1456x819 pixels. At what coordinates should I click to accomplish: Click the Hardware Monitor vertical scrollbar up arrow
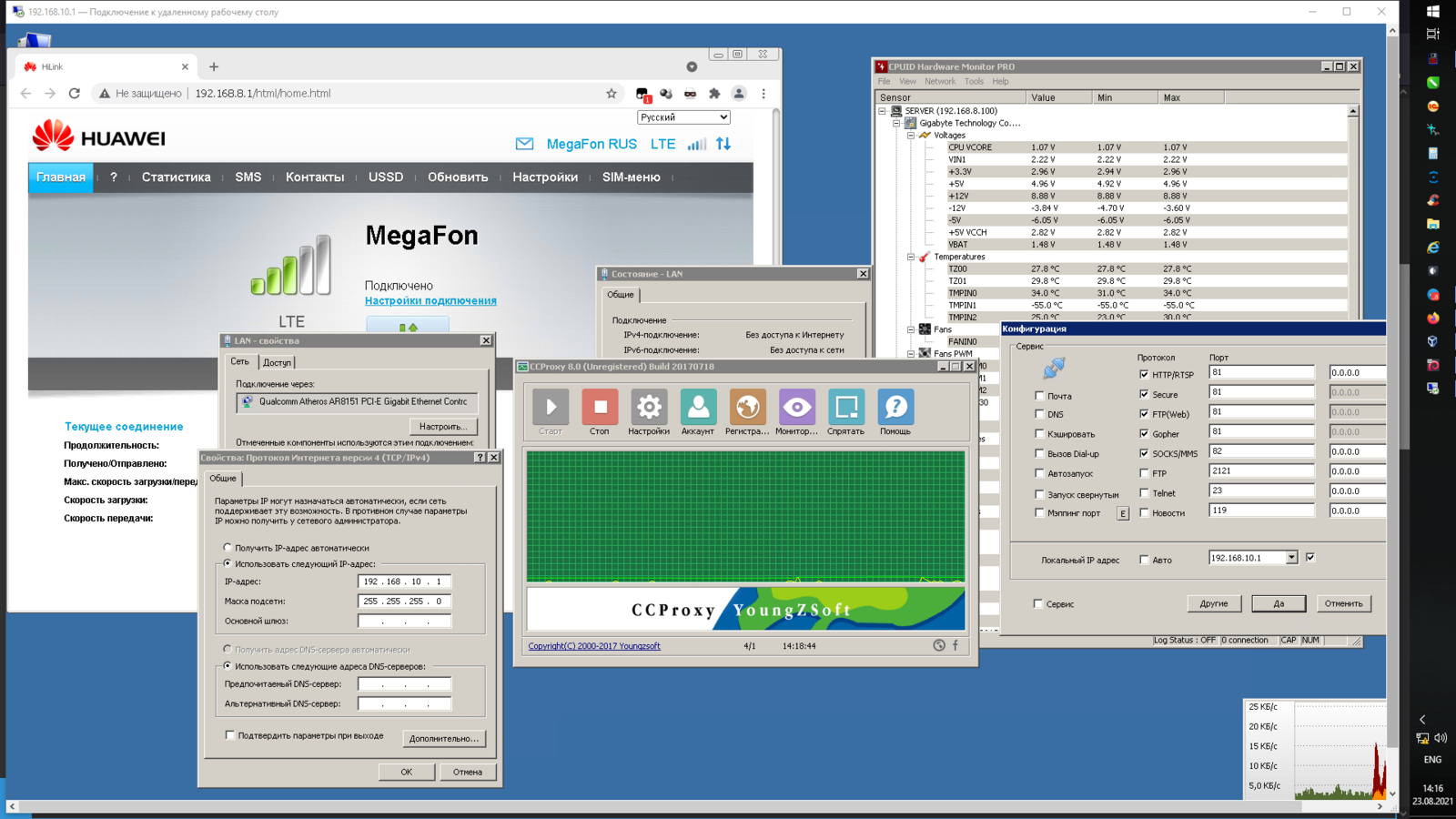[1353, 111]
